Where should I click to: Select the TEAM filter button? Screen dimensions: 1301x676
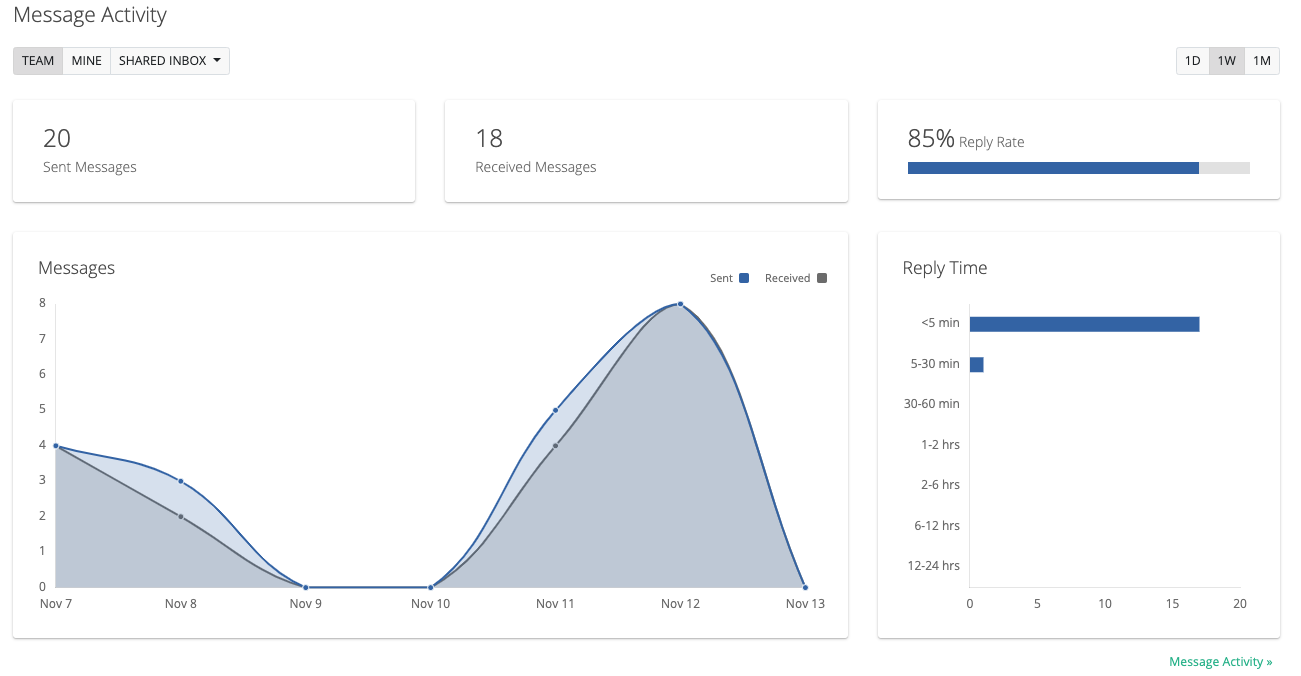38,61
